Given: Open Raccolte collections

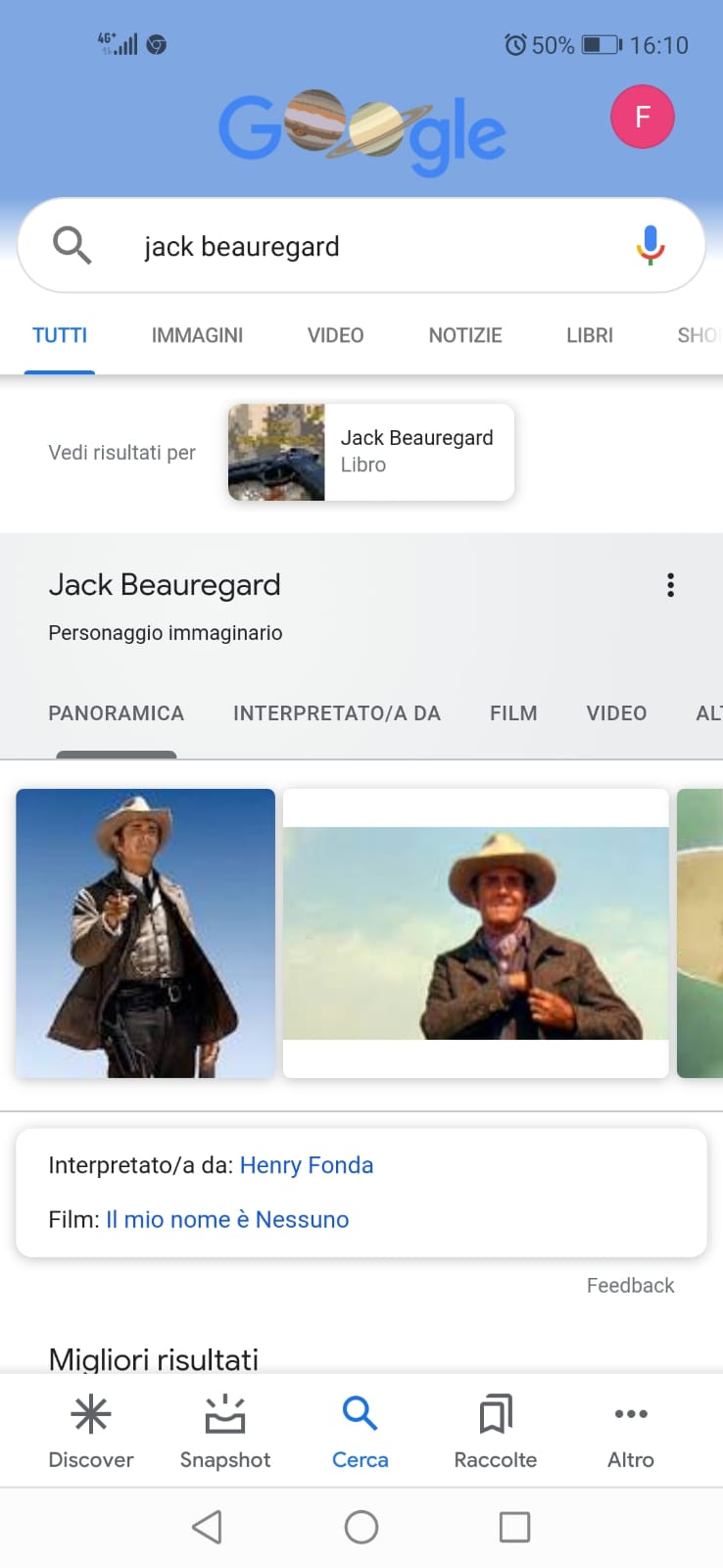Looking at the screenshot, I should 496,1431.
